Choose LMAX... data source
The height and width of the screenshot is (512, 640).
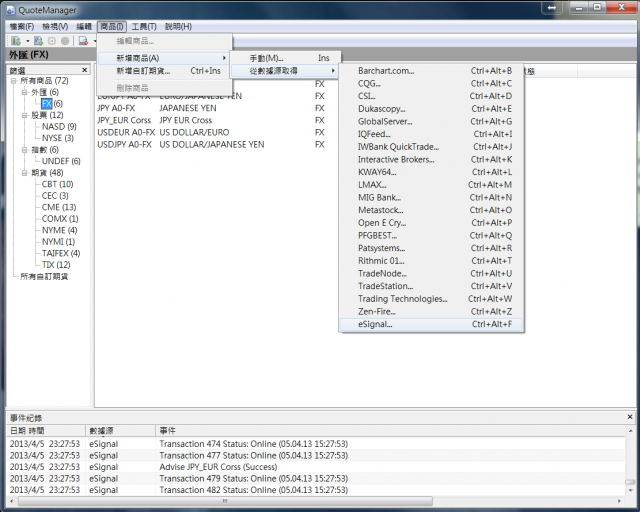point(431,185)
